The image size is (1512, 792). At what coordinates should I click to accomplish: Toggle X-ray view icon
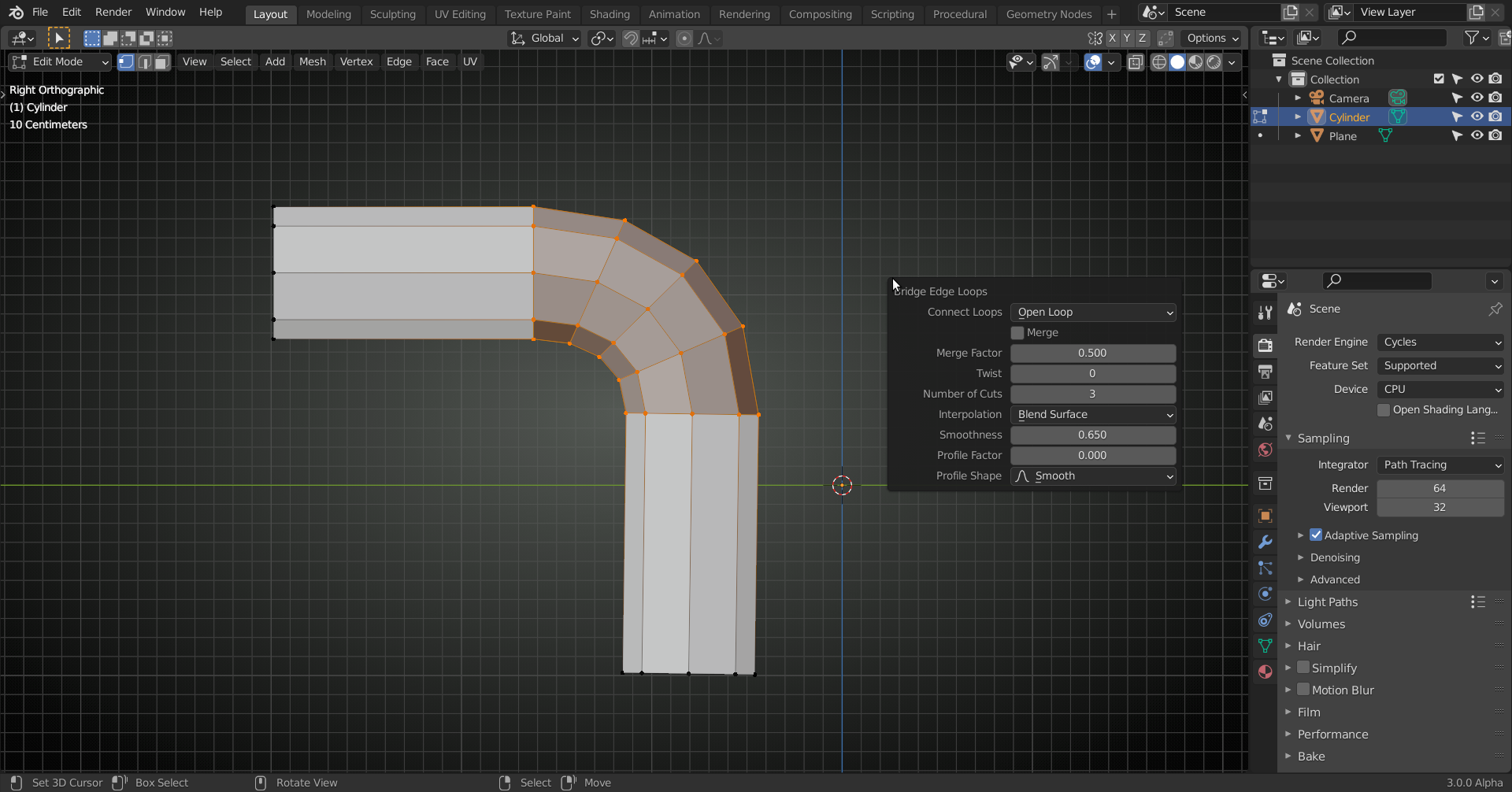pyautogui.click(x=1135, y=62)
